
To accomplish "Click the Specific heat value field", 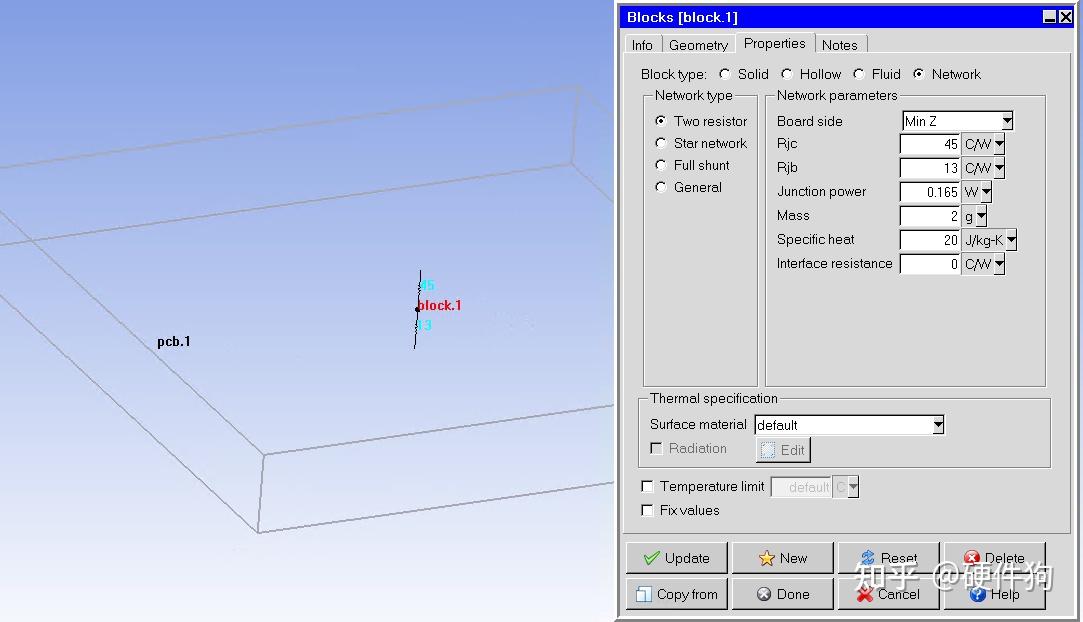I will coord(930,240).
